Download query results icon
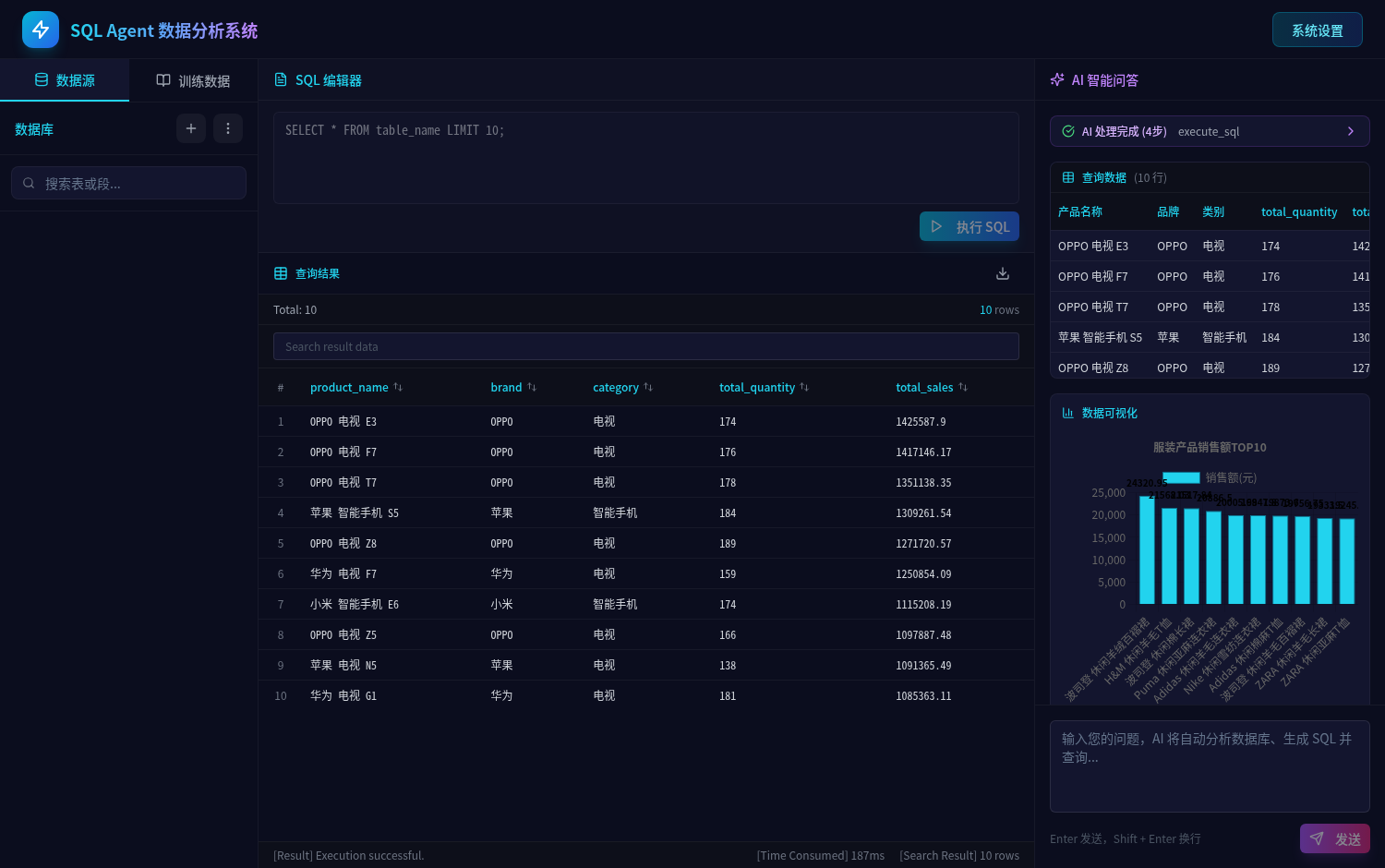 point(1003,273)
